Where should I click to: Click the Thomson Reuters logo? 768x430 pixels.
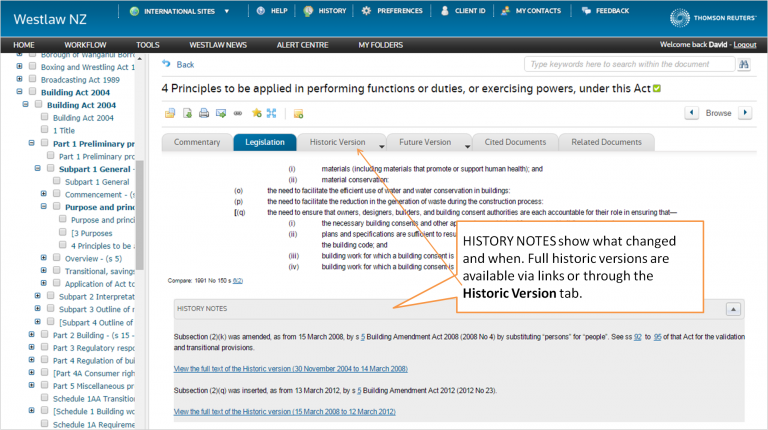tap(713, 18)
